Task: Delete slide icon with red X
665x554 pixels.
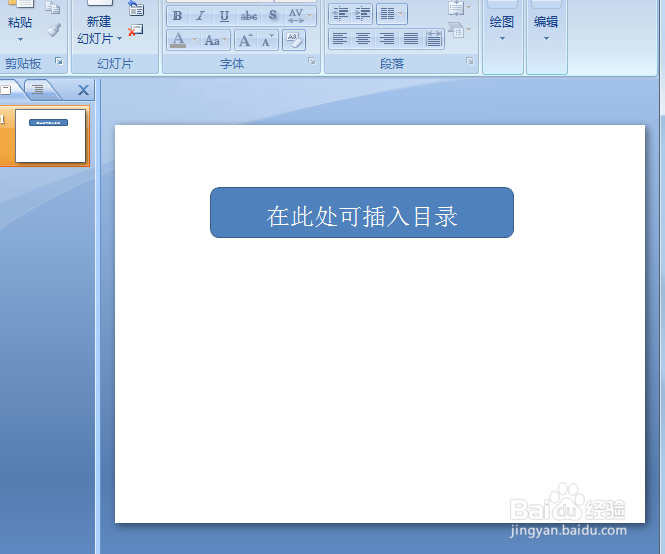Action: [136, 31]
